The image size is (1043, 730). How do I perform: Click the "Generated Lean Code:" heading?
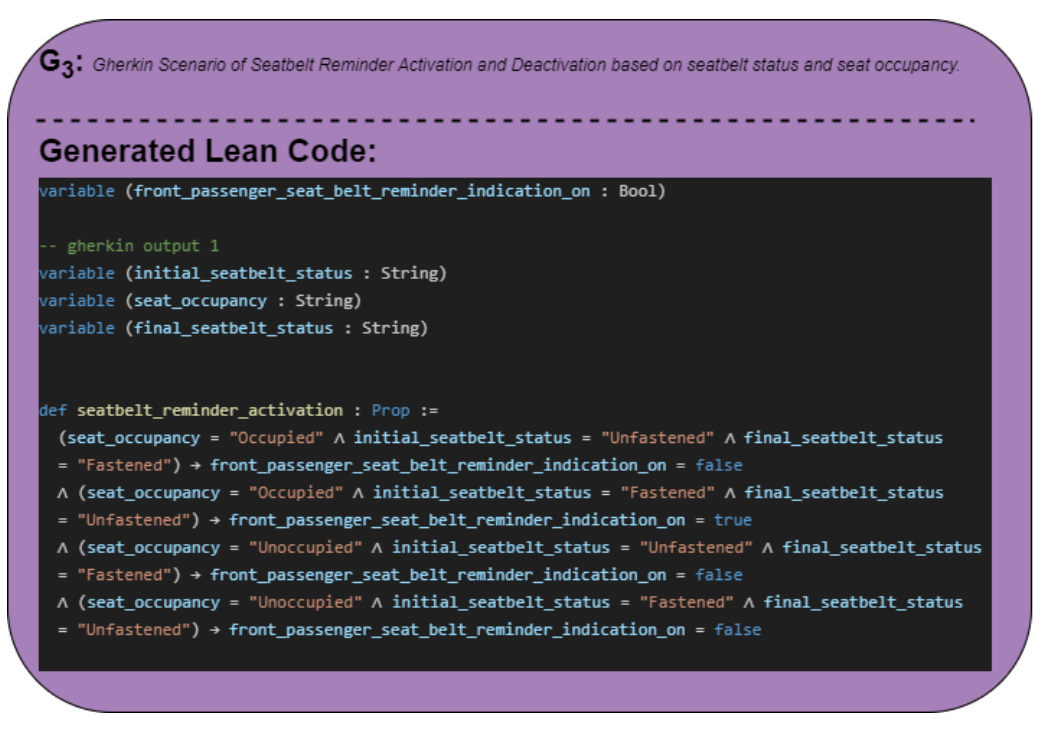(207, 152)
